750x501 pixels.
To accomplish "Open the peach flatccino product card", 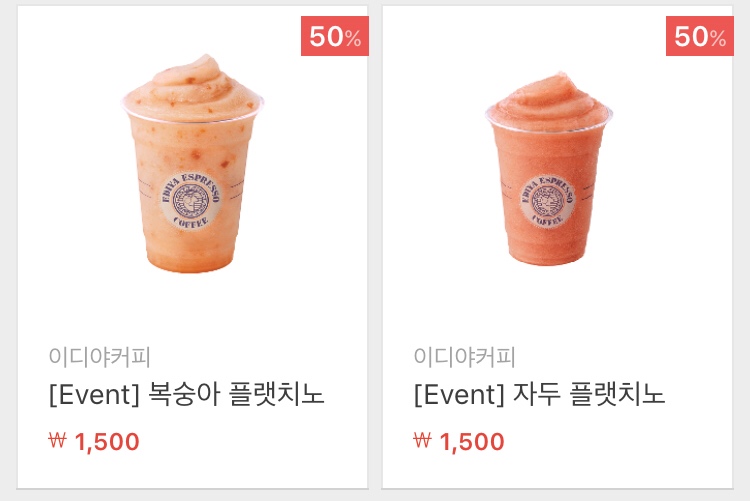I will point(192,247).
